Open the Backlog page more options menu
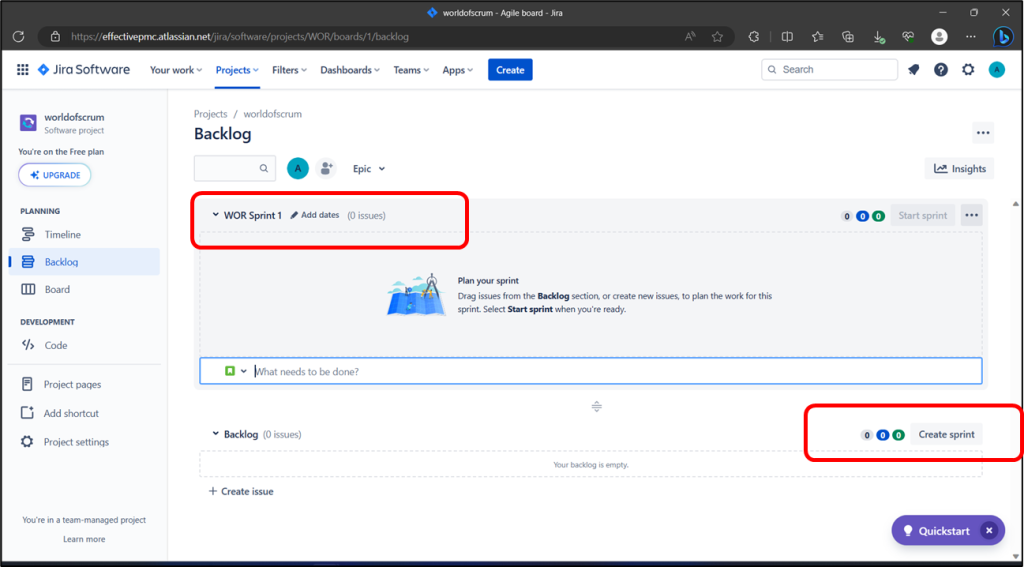Image resolution: width=1024 pixels, height=567 pixels. click(983, 133)
